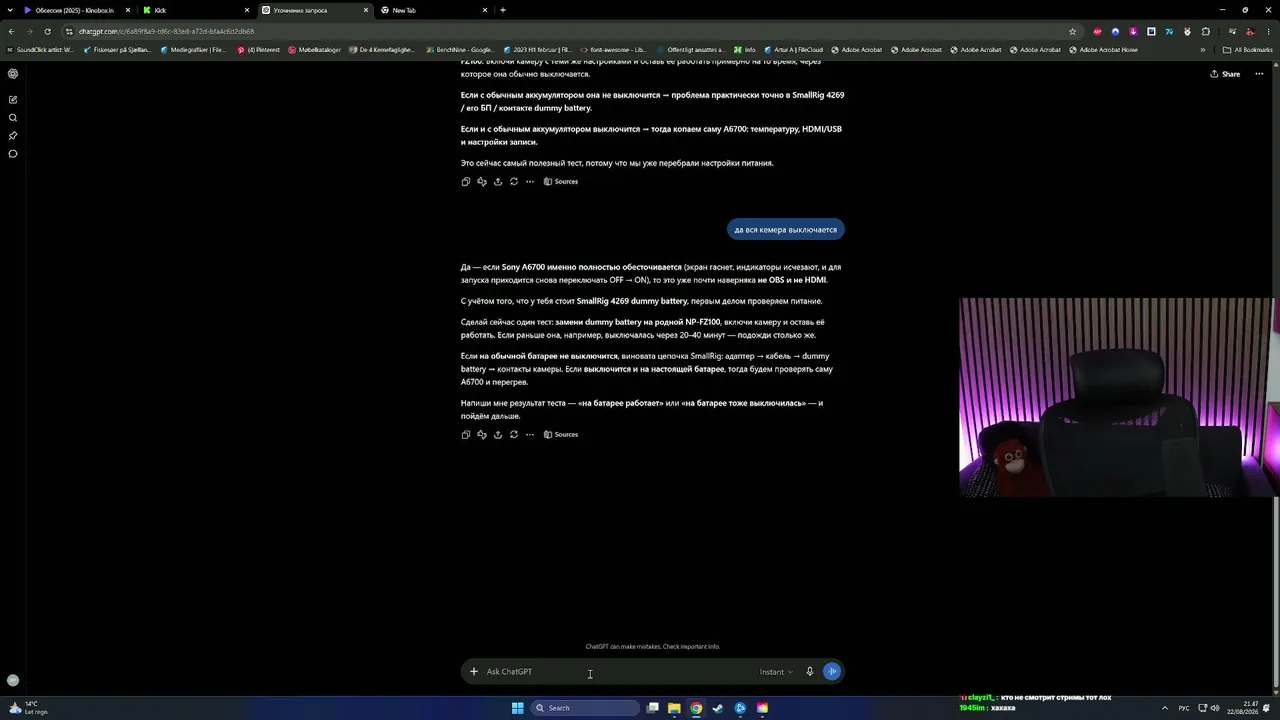
Task: Open more actions under the first response
Action: (x=530, y=182)
